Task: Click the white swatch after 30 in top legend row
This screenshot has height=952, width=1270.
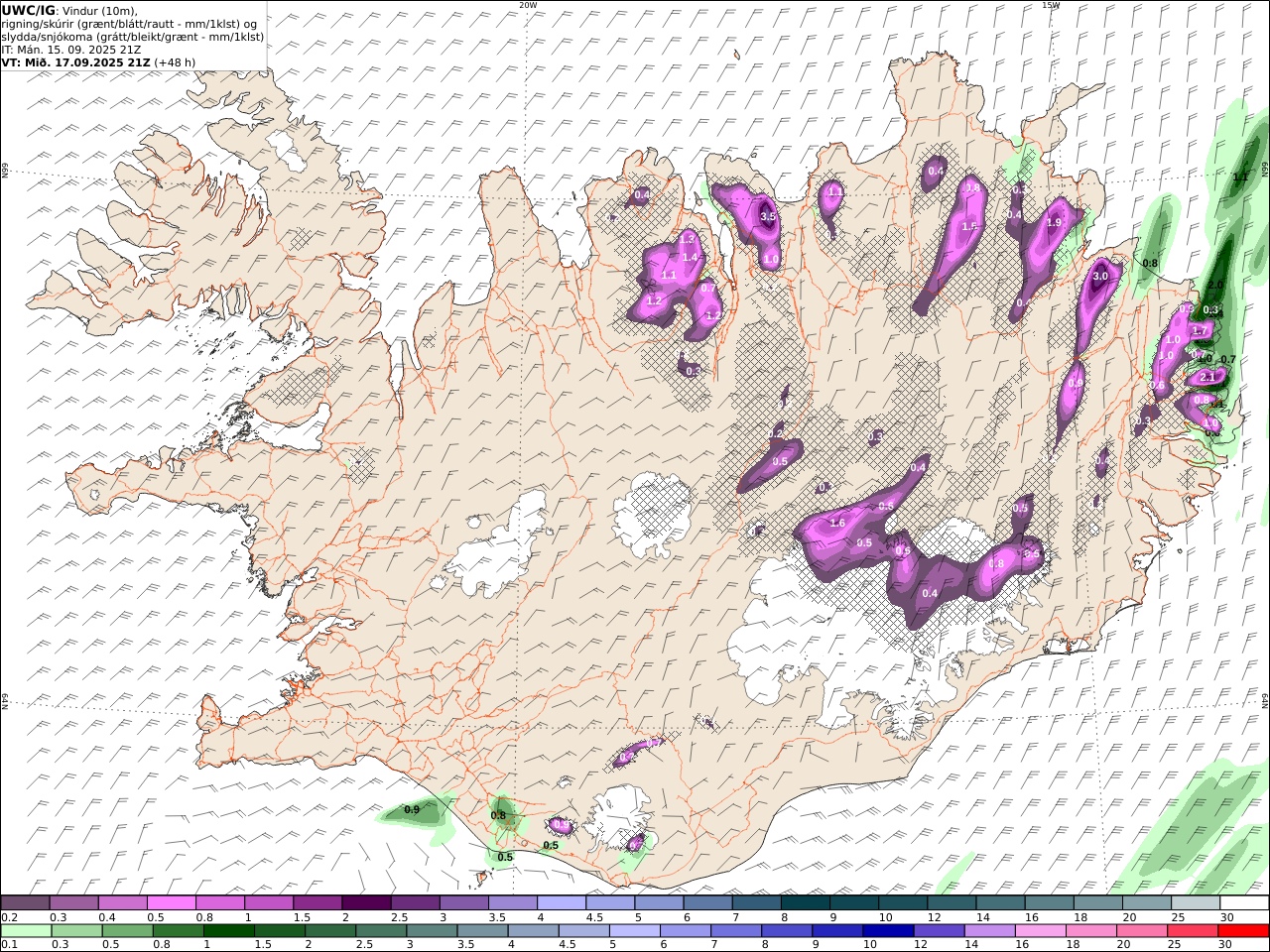Action: pos(1244,903)
